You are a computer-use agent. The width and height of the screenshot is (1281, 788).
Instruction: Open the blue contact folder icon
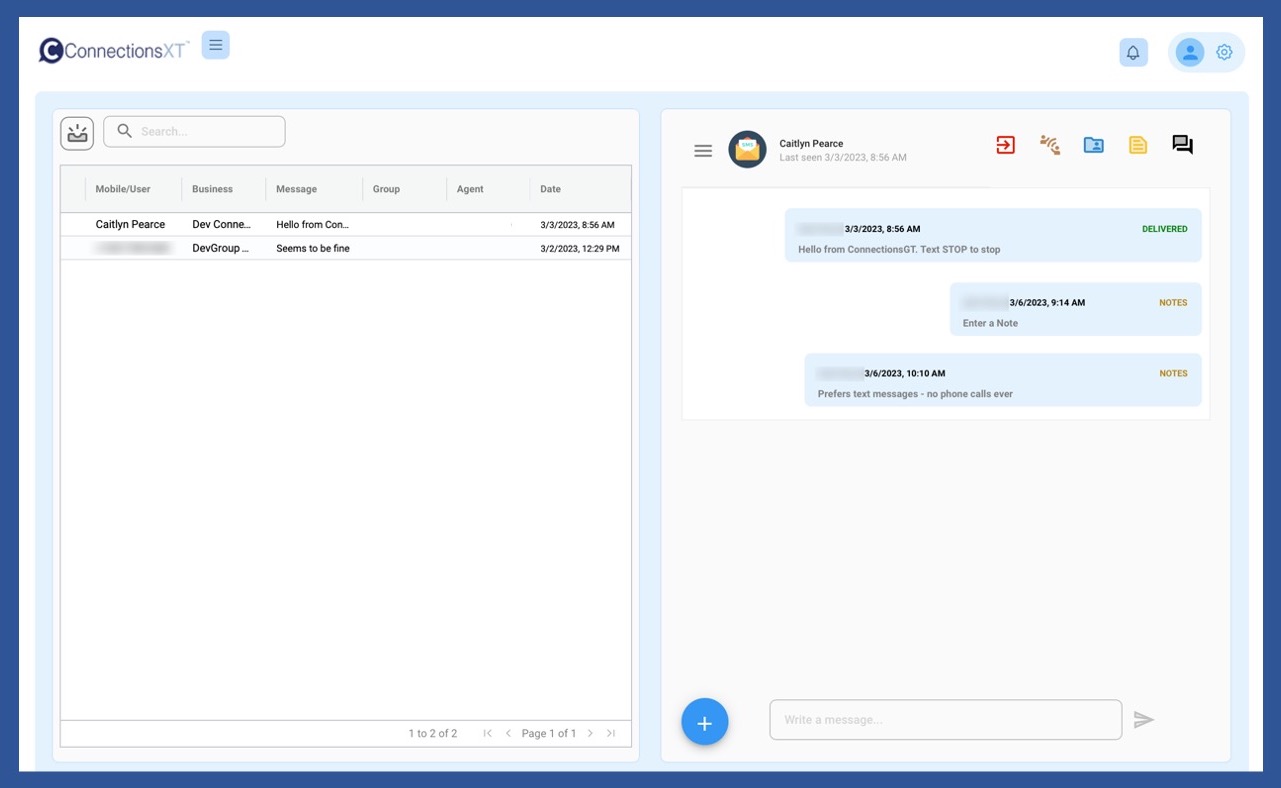click(x=1093, y=145)
